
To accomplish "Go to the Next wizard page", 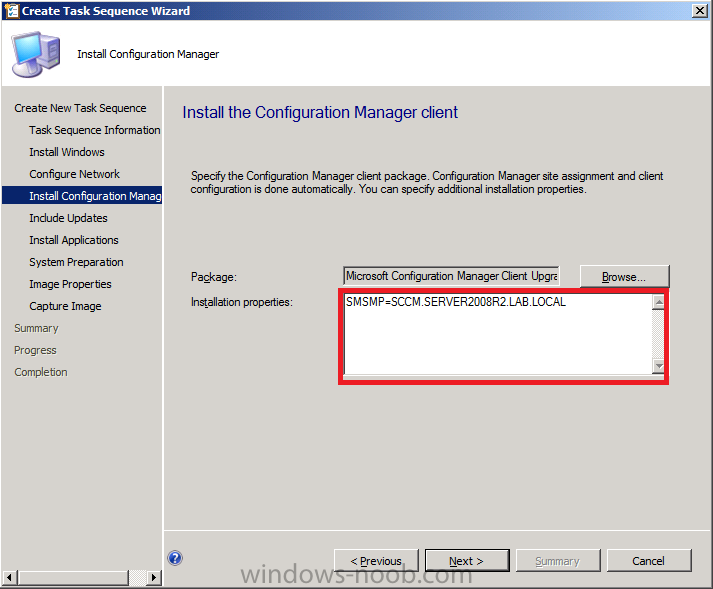I will click(467, 561).
